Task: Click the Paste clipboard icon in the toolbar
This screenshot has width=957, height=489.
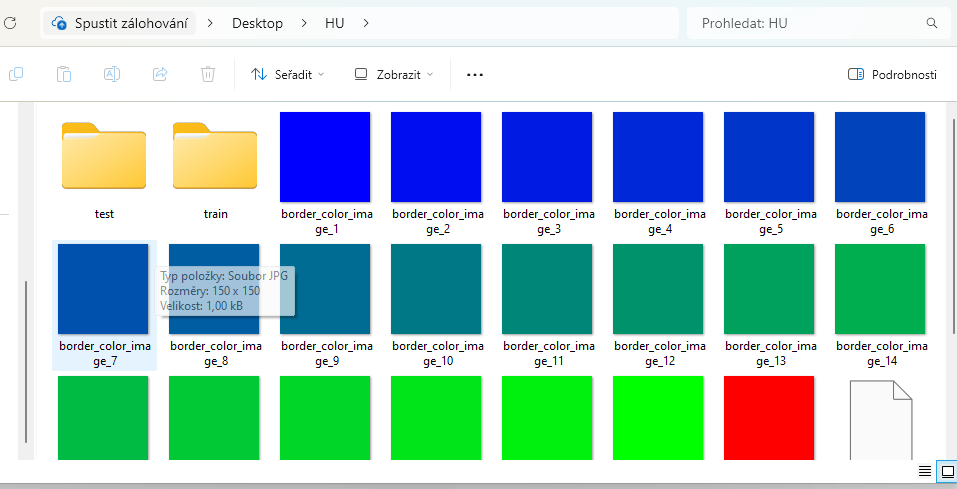Action: (64, 74)
